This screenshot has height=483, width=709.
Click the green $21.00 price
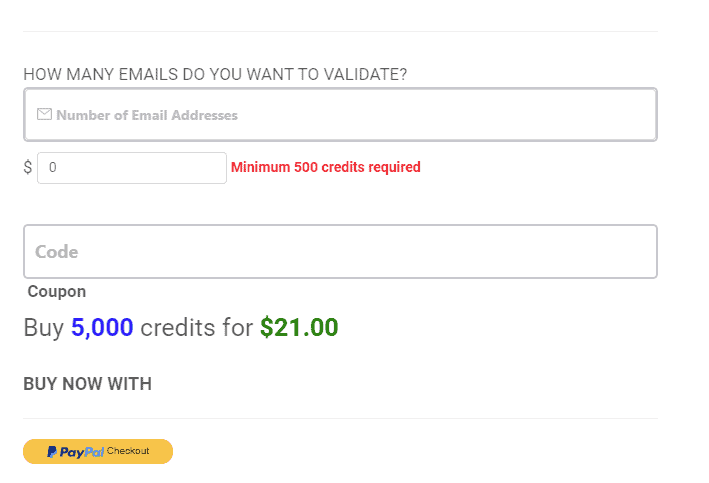point(299,327)
